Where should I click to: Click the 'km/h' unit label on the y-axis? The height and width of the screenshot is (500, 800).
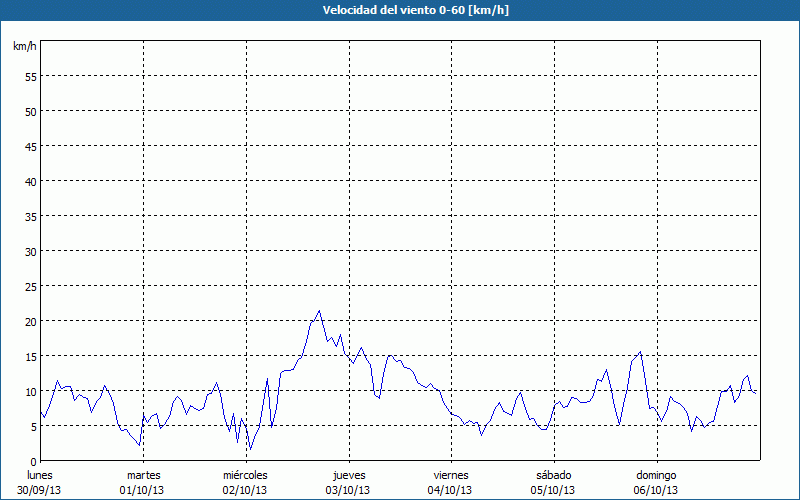click(24, 47)
